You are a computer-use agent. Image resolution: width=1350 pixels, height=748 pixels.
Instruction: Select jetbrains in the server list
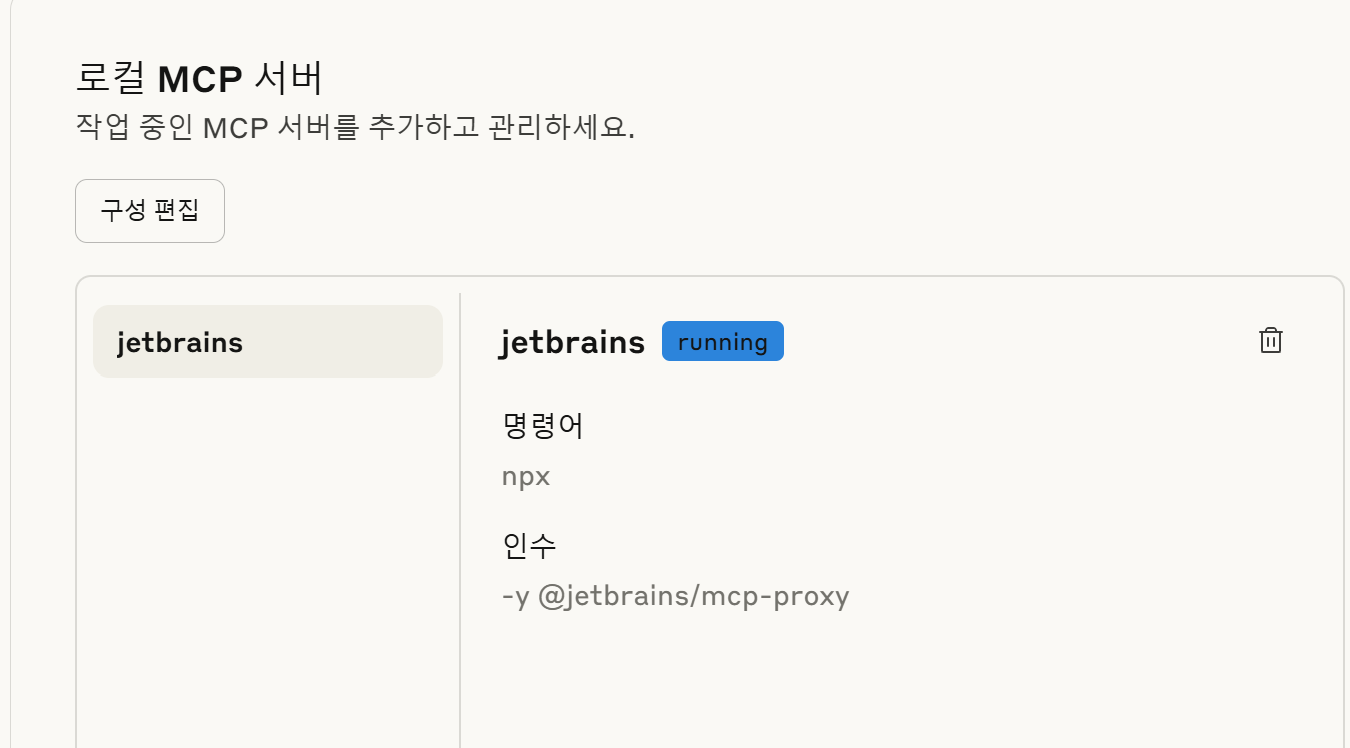point(268,342)
